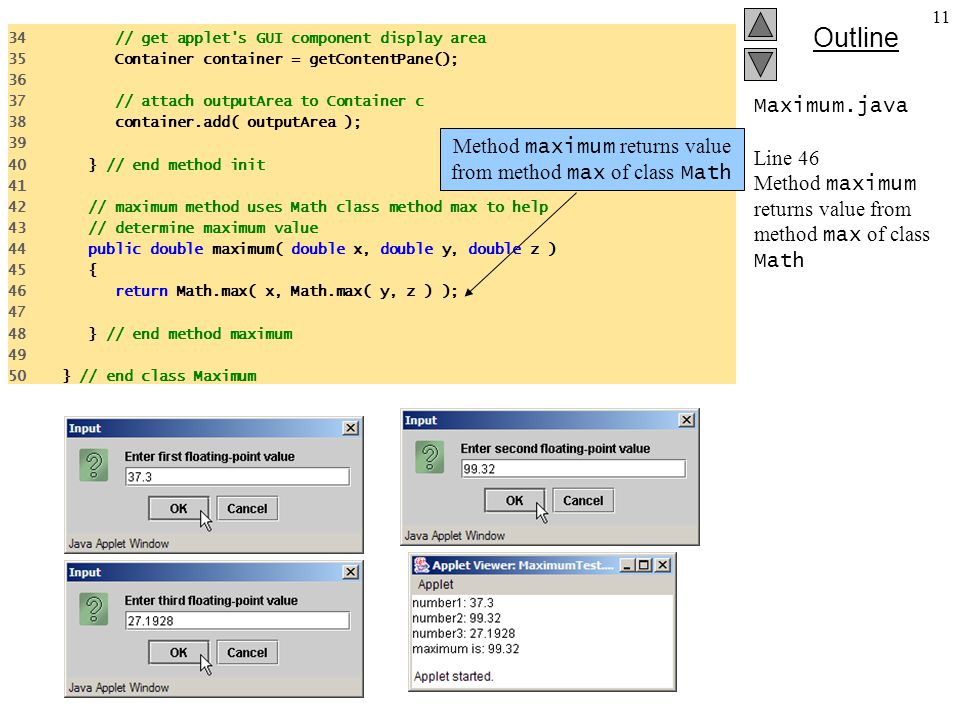Click the question mark icon in the second-value dialog
The image size is (960, 720).
tap(430, 457)
